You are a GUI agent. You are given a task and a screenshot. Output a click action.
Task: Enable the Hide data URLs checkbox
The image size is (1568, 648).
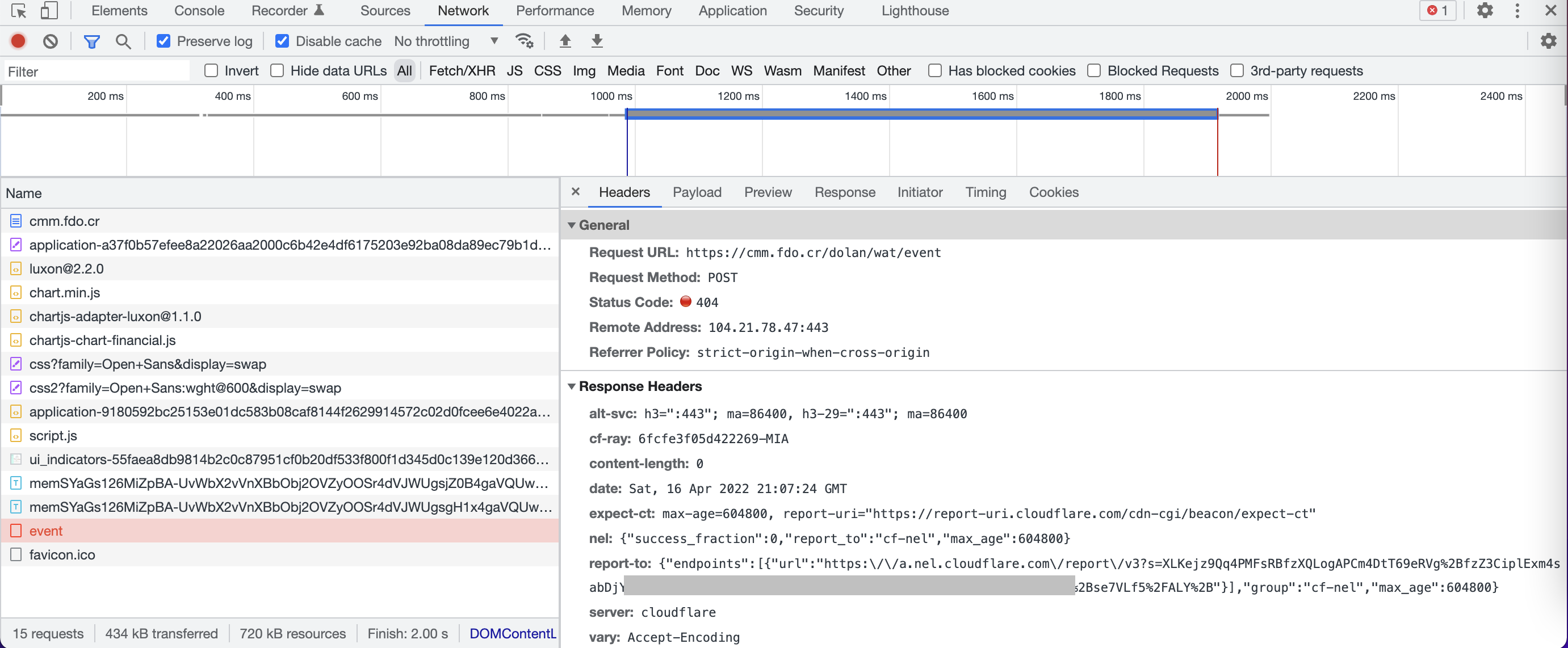(277, 70)
